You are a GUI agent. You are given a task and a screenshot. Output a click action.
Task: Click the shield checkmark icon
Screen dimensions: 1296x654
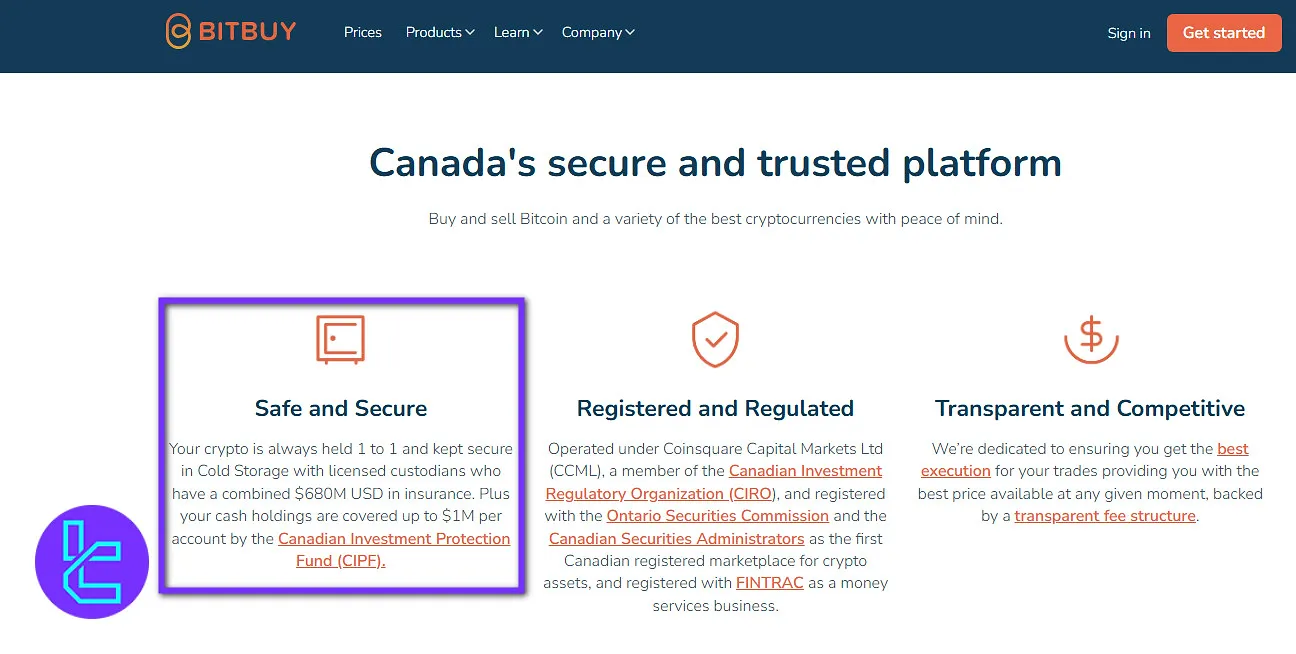coord(715,339)
